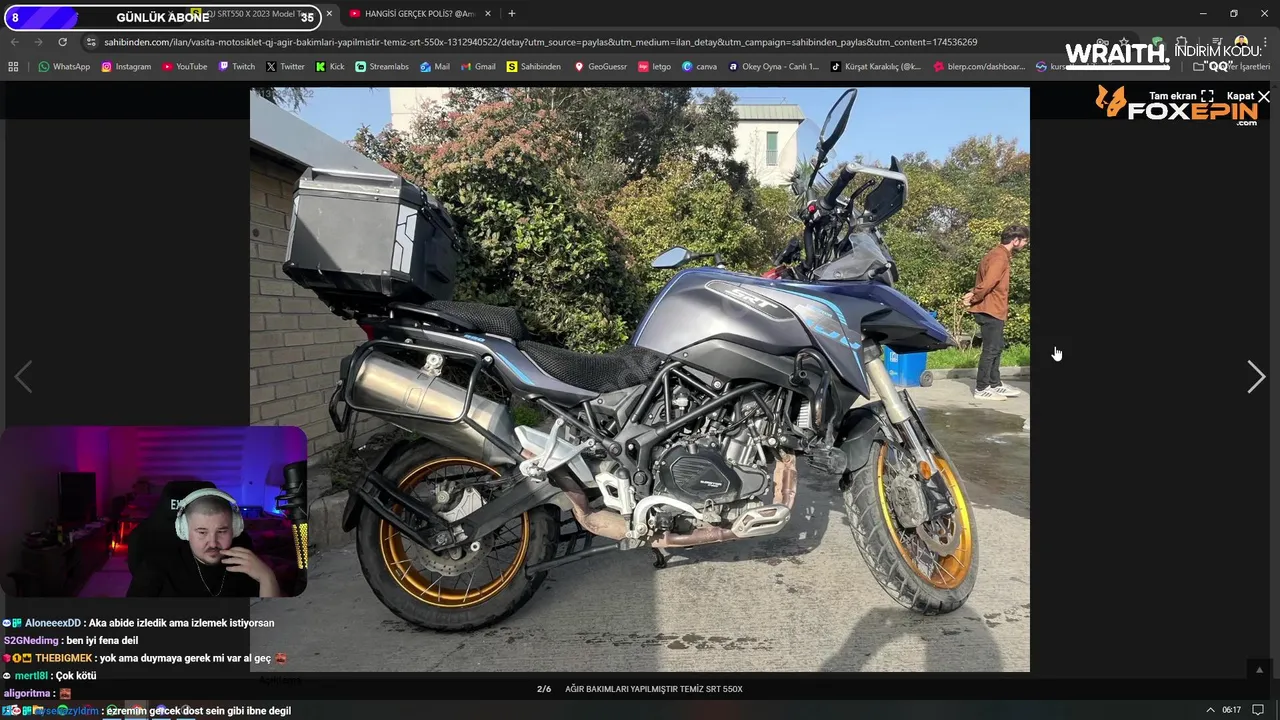Show the previous listing photo arrow
Viewport: 1280px width, 720px height.
click(23, 376)
